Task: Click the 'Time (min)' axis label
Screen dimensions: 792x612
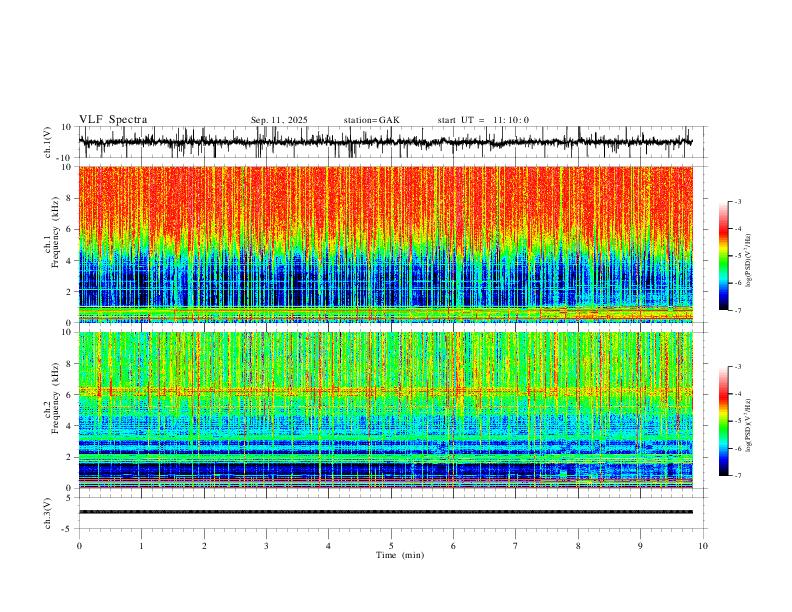Action: [400, 555]
